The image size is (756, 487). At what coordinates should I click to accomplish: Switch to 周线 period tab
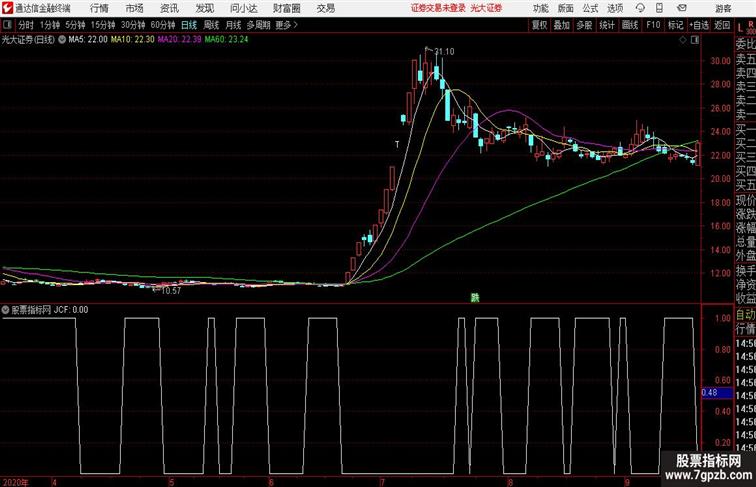[x=211, y=25]
